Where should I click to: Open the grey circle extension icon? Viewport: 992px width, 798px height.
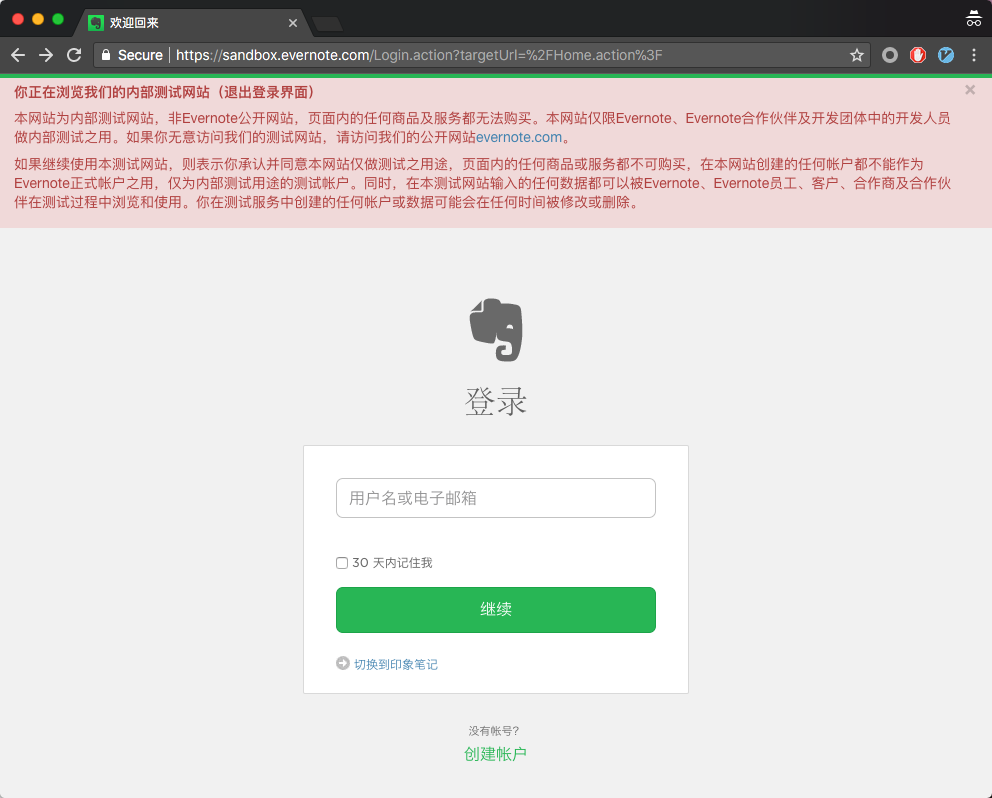[890, 55]
